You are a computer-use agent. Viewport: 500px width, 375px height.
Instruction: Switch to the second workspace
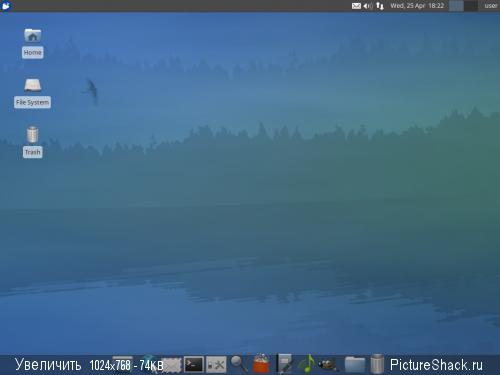470,6
